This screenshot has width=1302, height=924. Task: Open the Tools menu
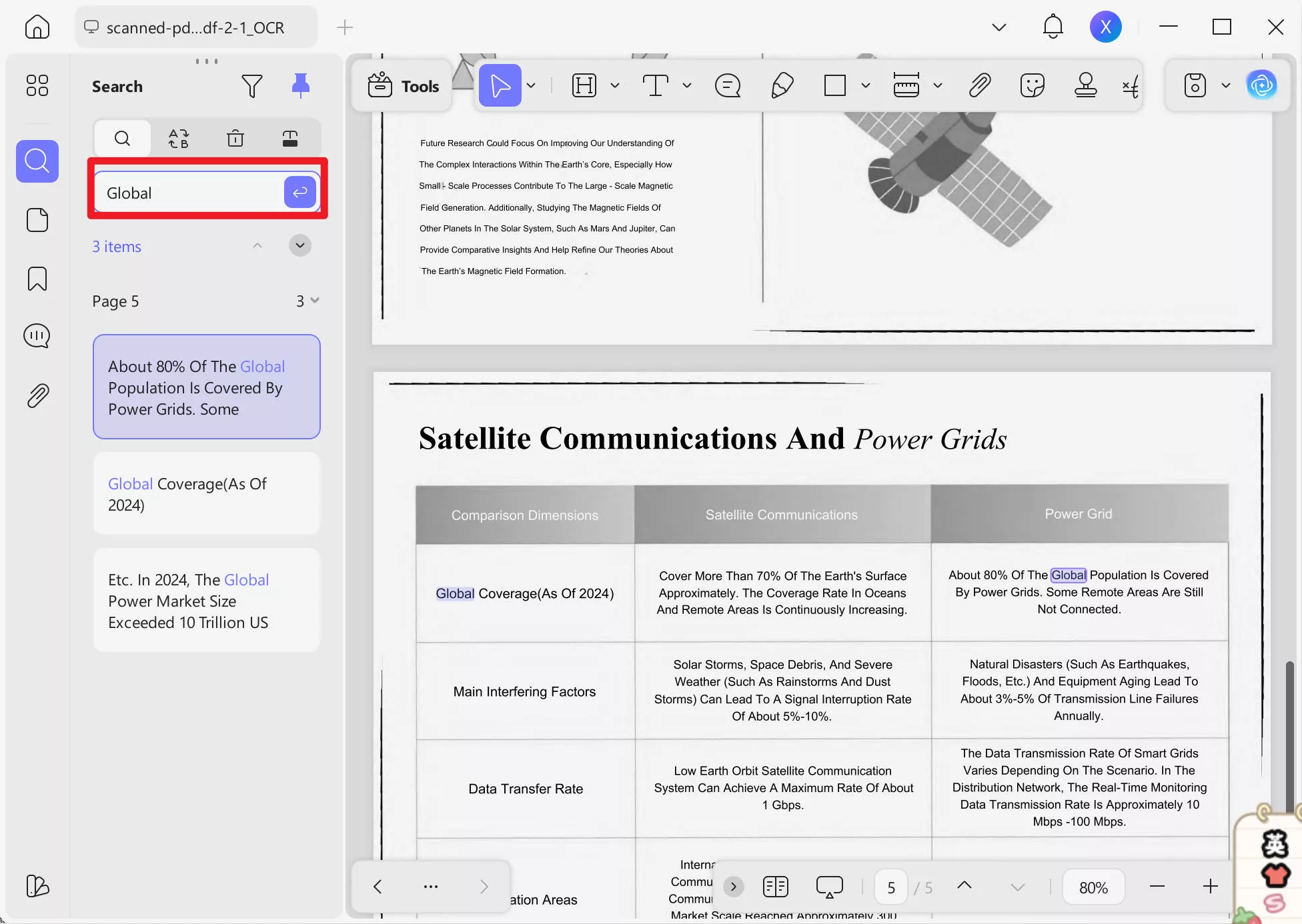(x=402, y=85)
